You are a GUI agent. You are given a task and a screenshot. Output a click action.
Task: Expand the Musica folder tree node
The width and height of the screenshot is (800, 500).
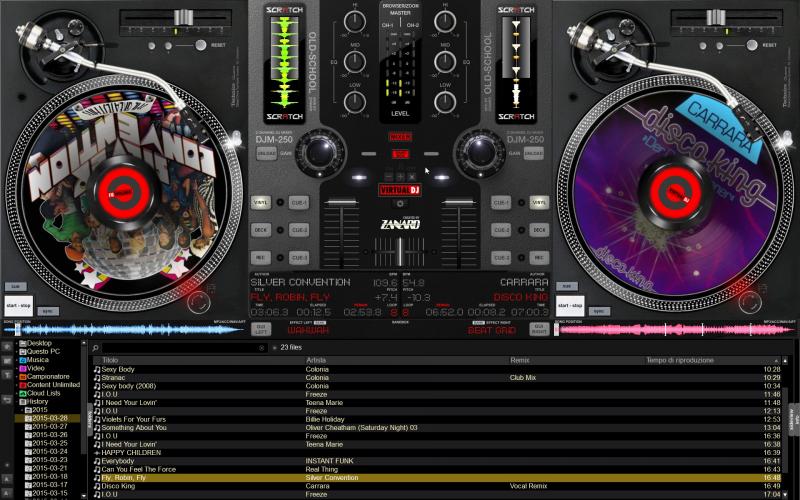pos(16,360)
